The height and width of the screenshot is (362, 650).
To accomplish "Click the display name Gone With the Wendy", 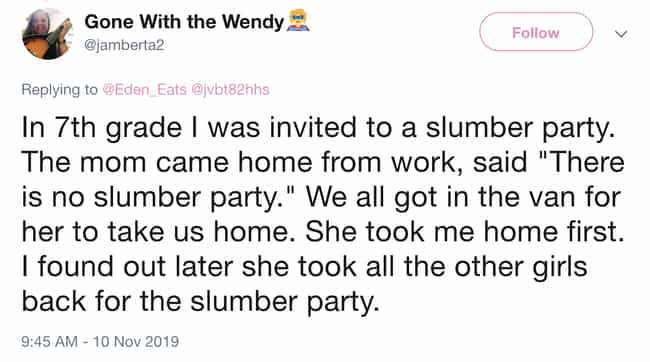I will click(x=184, y=22).
